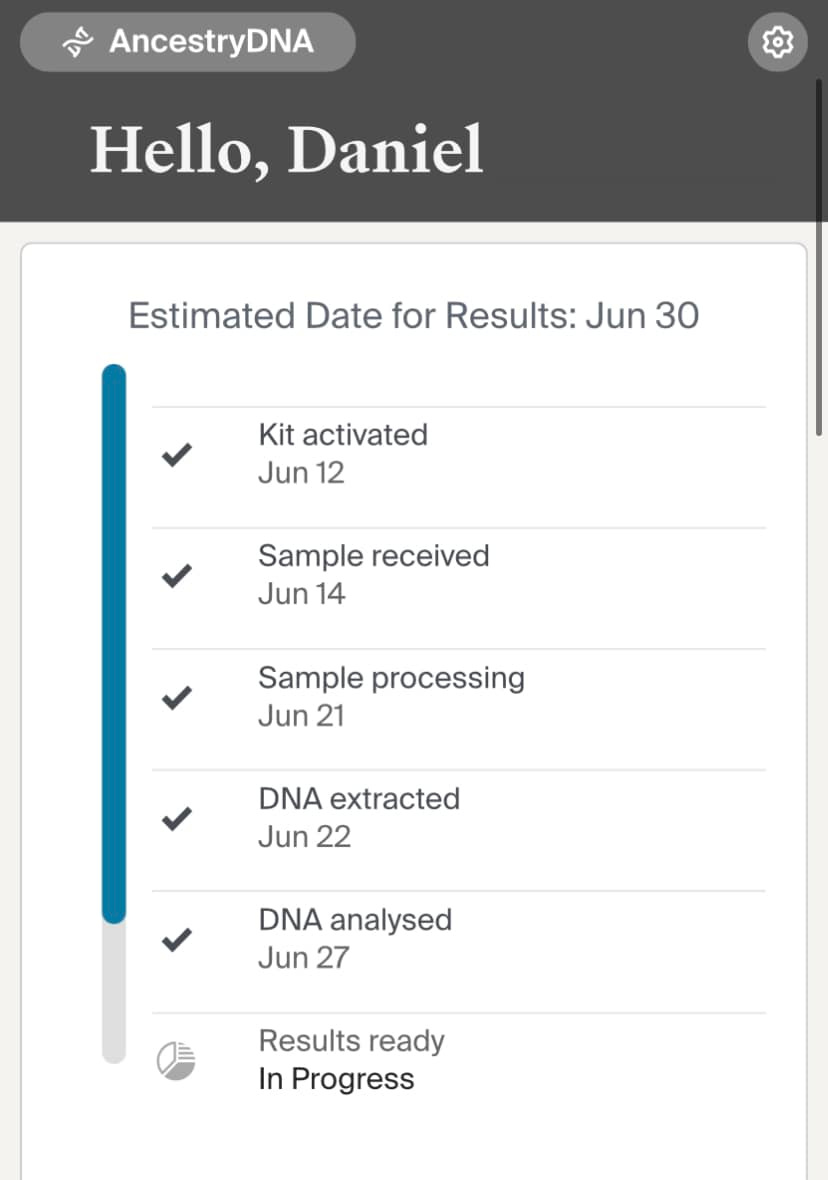
Task: Click the AncestryDNA helix logo icon
Action: click(78, 42)
